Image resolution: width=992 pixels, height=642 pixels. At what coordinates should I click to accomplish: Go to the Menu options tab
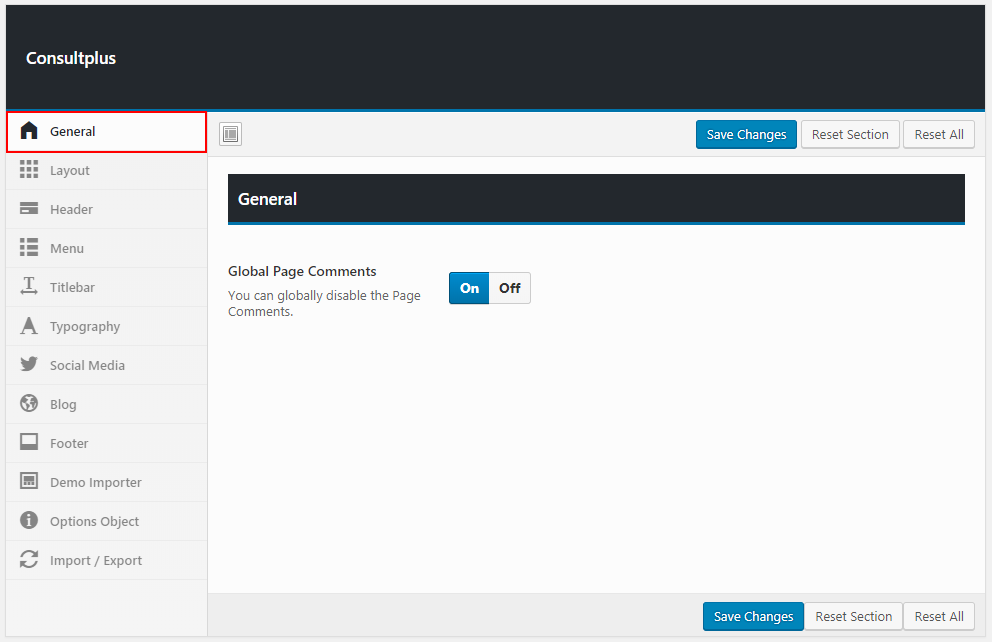(67, 248)
